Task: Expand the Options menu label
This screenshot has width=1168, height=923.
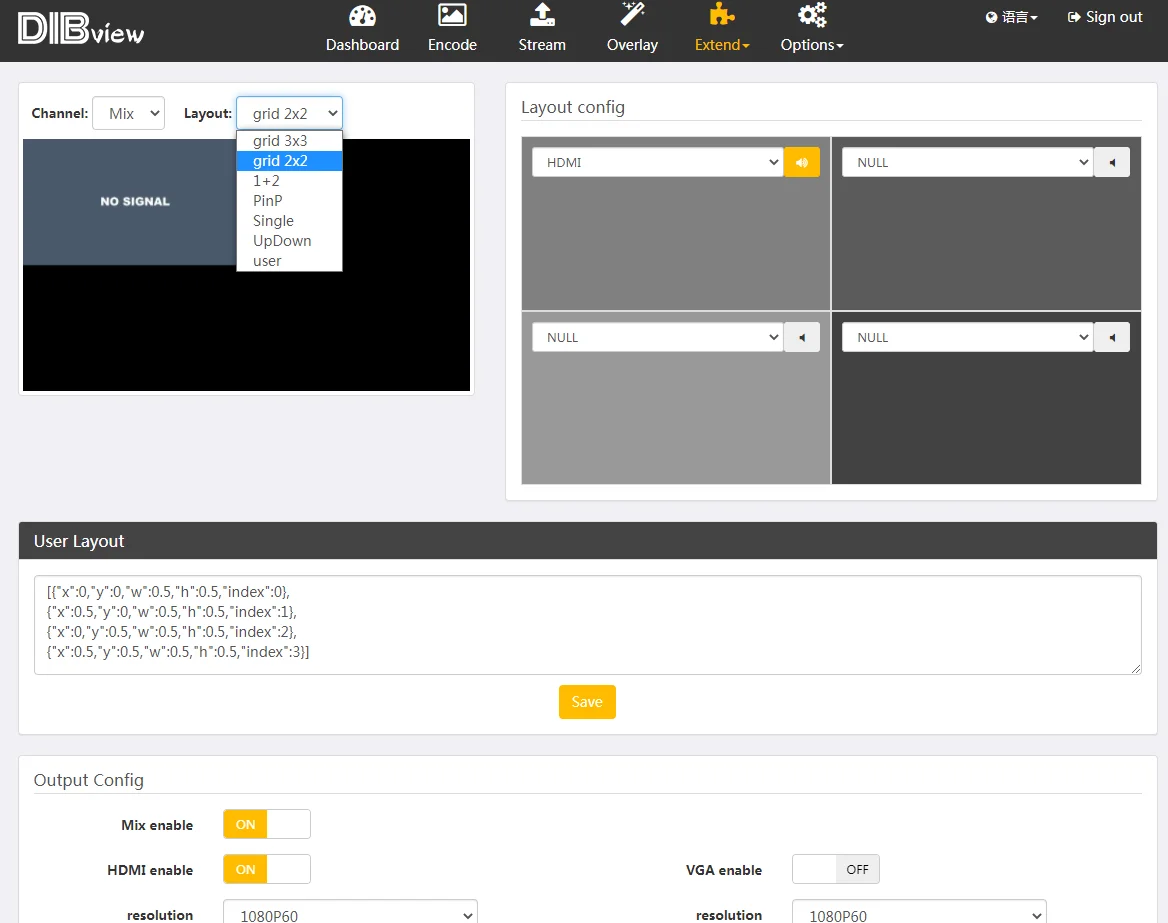Action: coord(812,45)
